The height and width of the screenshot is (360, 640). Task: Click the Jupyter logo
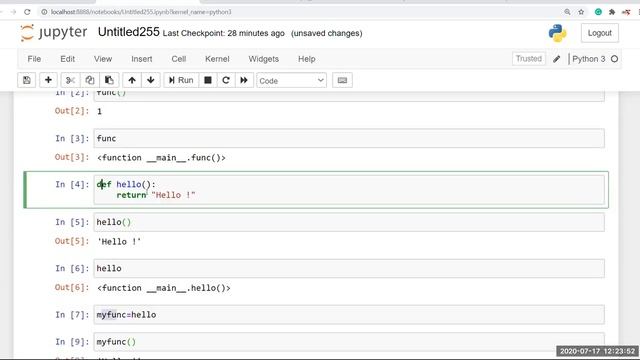tap(53, 33)
